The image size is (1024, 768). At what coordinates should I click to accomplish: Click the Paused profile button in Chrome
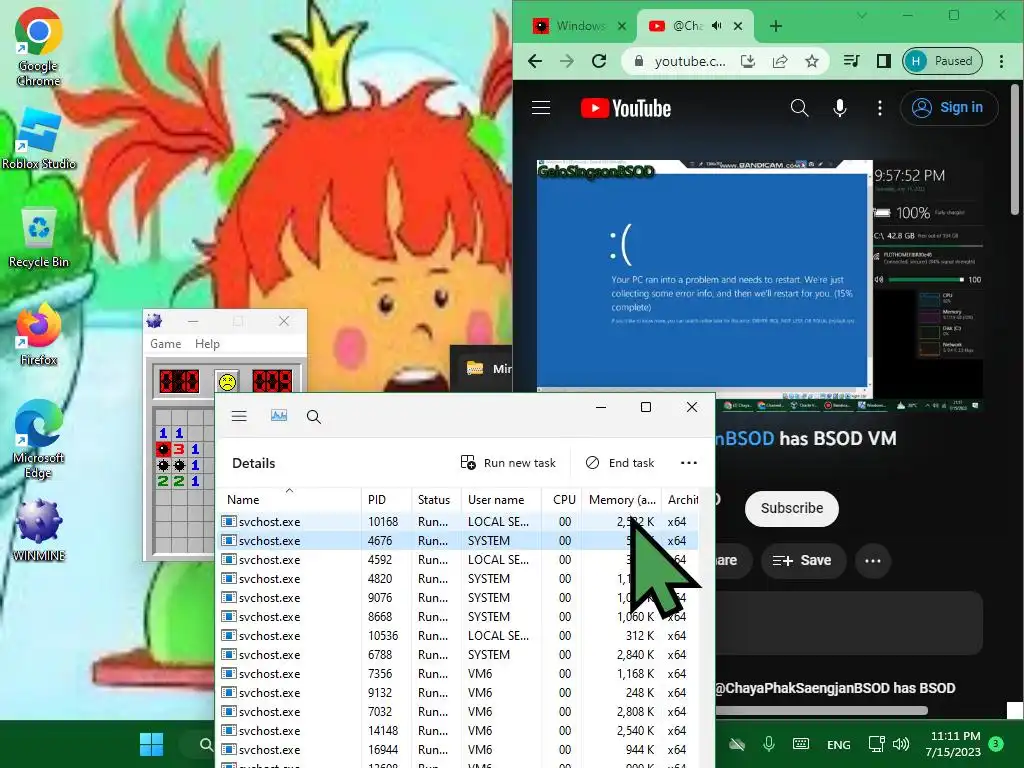point(942,61)
